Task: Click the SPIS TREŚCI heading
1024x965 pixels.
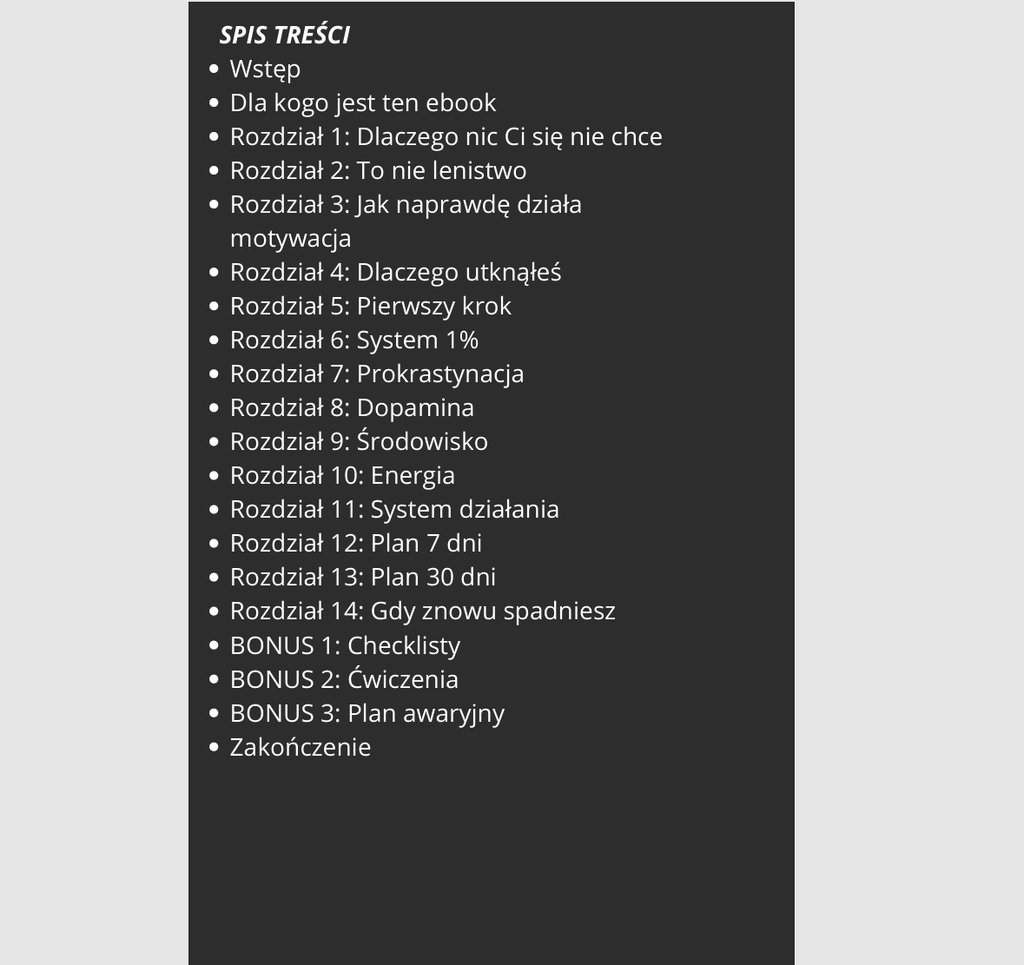Action: 285,35
